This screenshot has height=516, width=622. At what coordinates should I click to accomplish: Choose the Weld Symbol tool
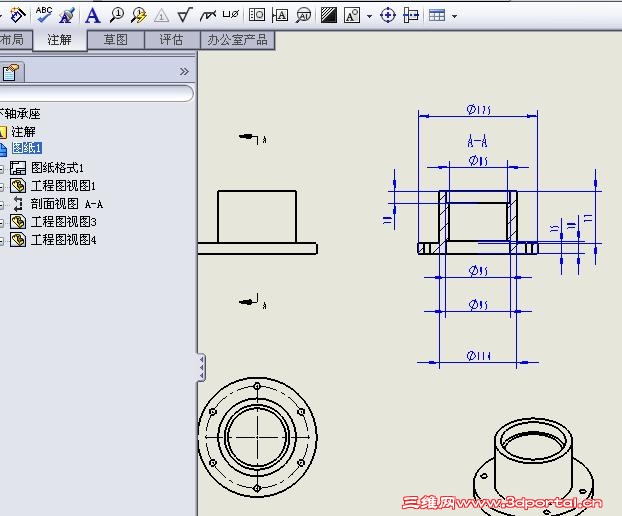pos(208,15)
